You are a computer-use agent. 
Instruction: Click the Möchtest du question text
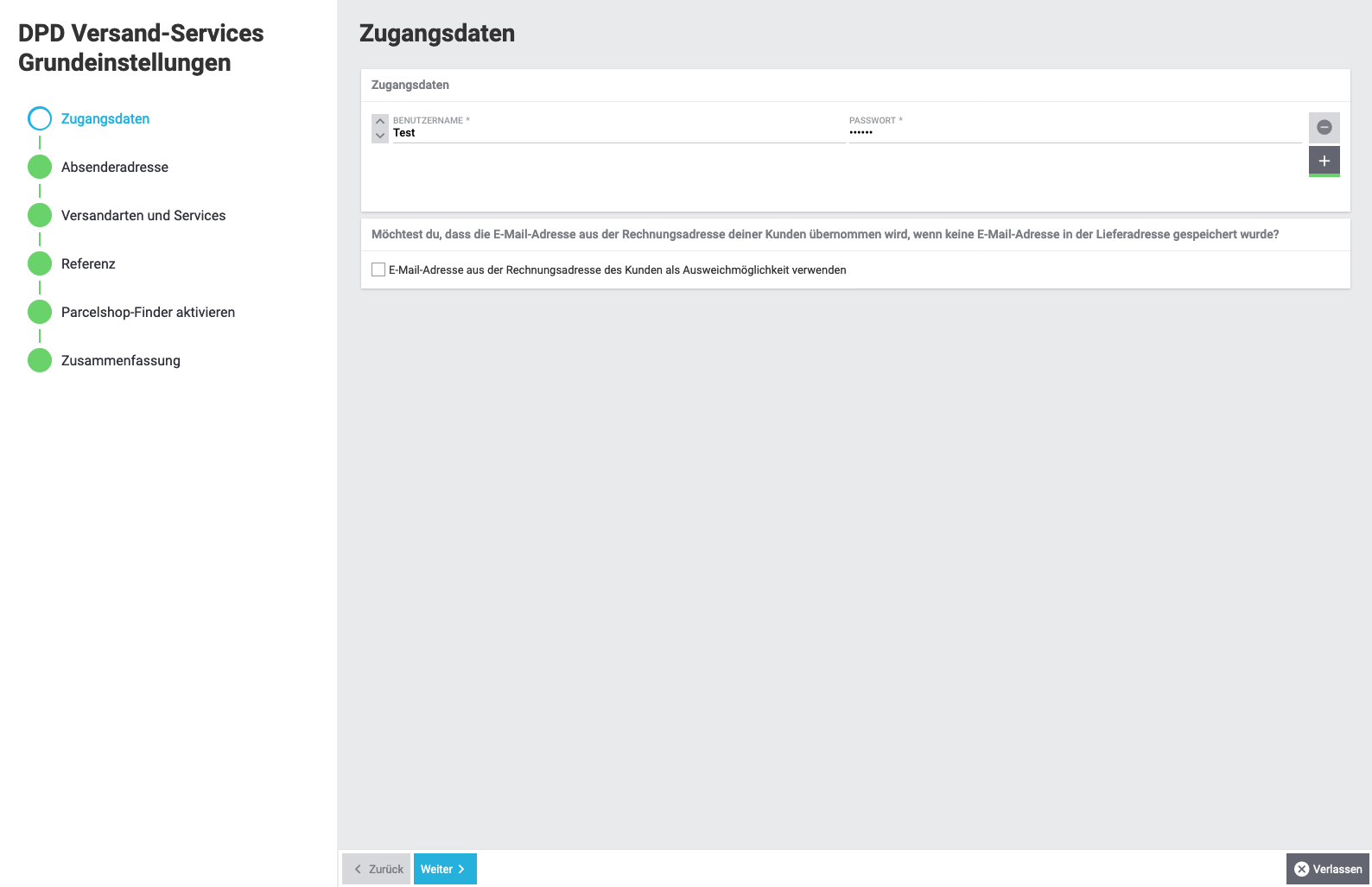tap(825, 234)
